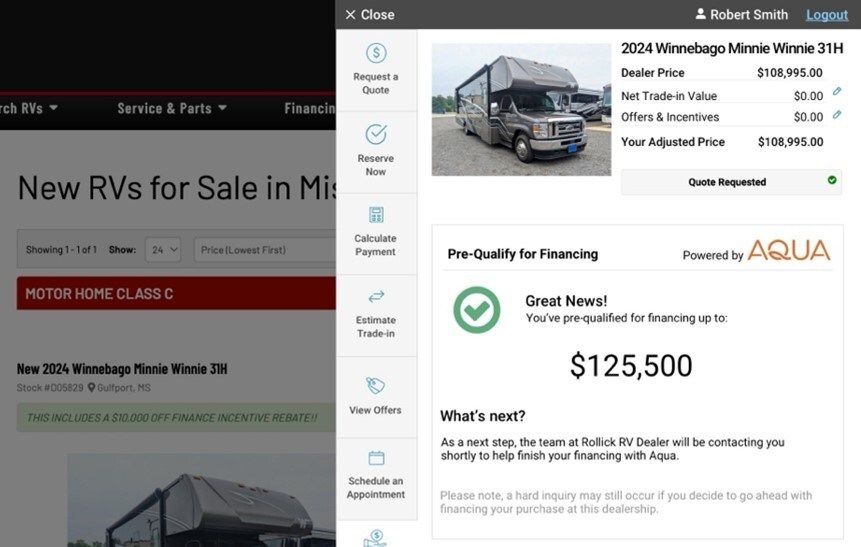This screenshot has width=861, height=547.
Task: Open the Financing navigation menu
Action: click(x=310, y=108)
